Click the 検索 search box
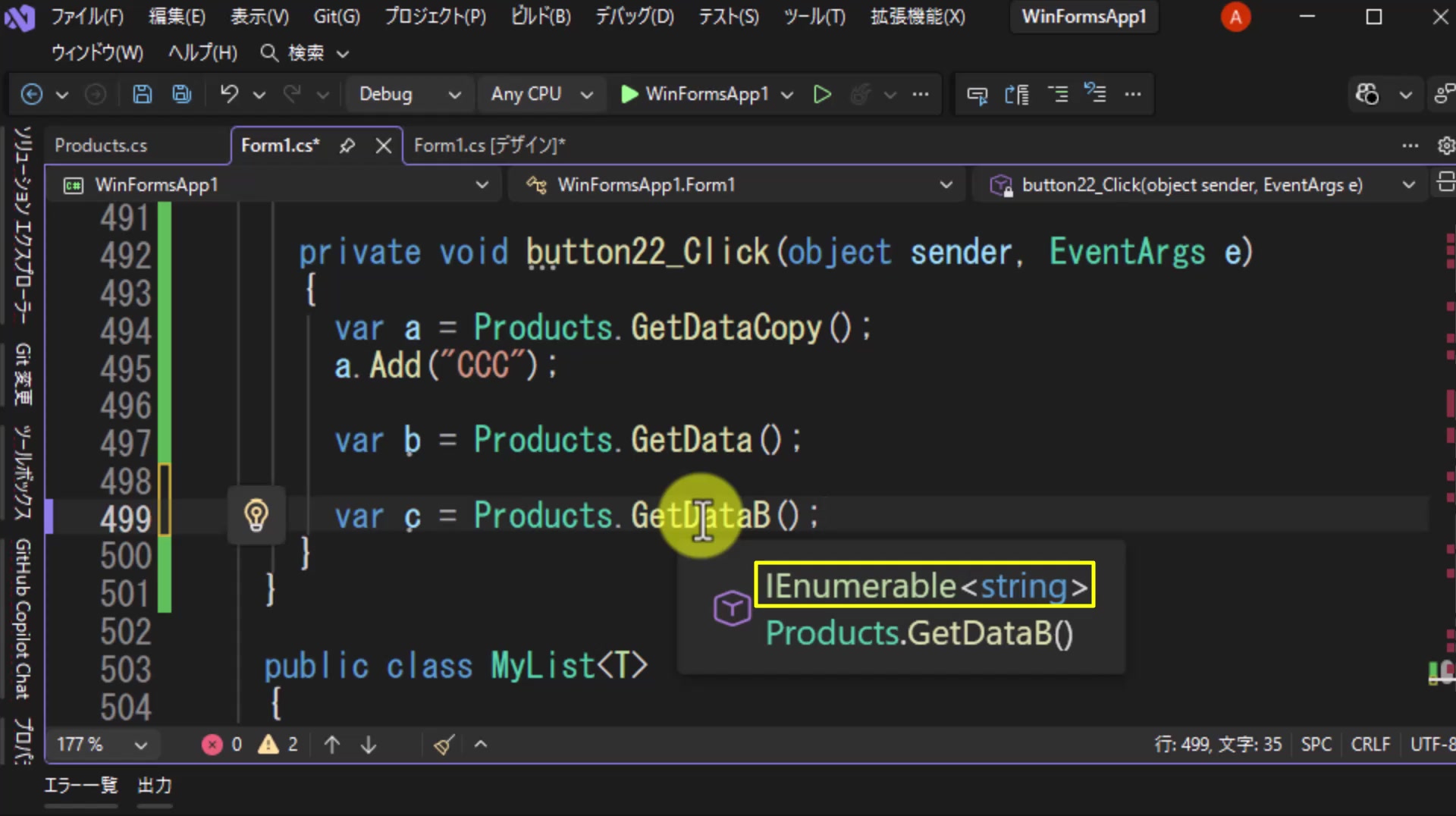This screenshot has height=816, width=1456. click(305, 53)
